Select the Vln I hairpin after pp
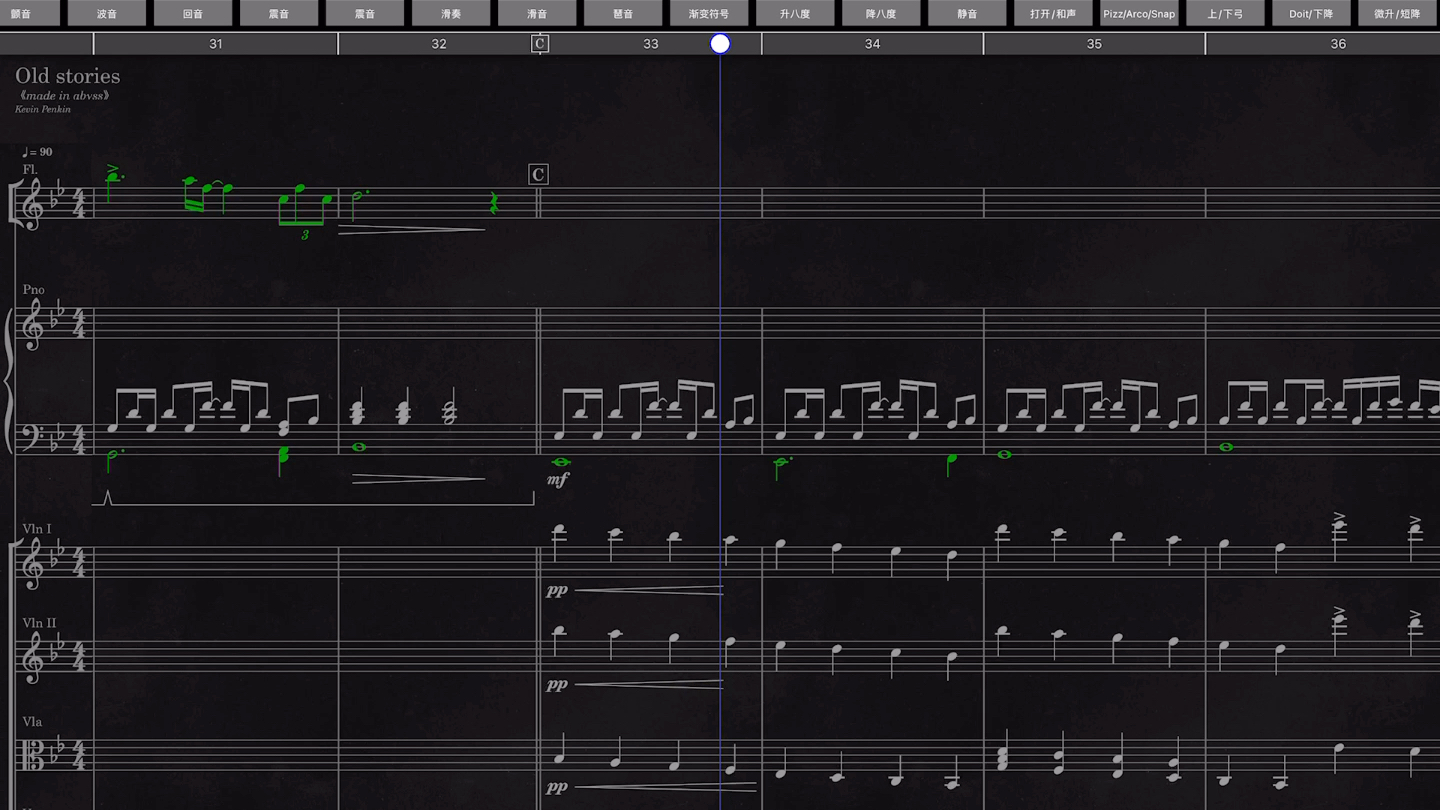 pyautogui.click(x=649, y=591)
